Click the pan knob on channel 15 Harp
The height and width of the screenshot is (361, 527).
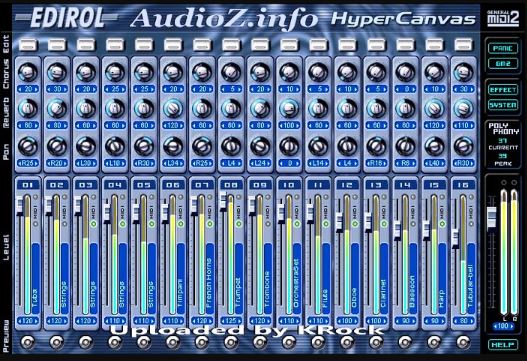tap(434, 146)
